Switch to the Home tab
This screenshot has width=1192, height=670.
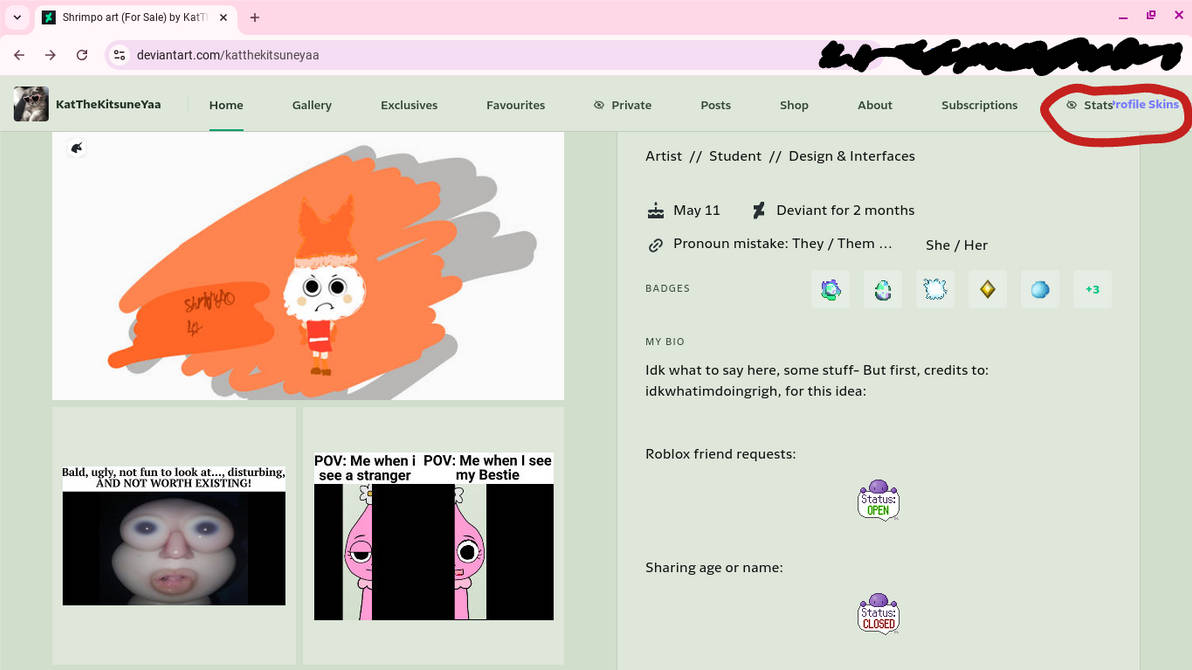click(227, 105)
